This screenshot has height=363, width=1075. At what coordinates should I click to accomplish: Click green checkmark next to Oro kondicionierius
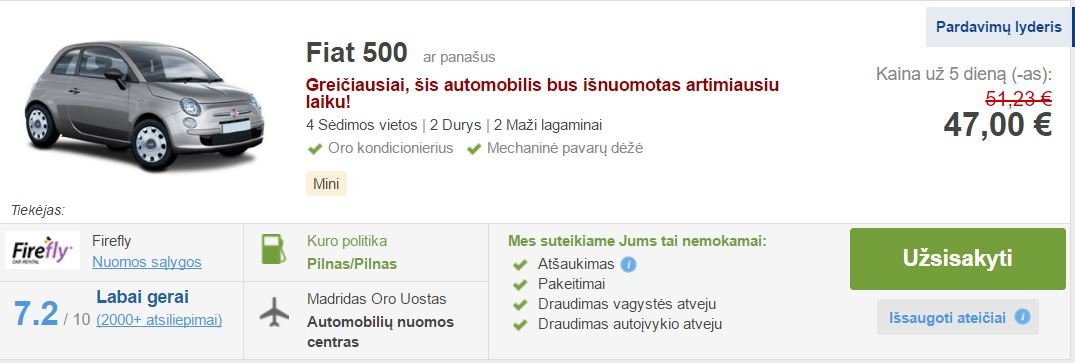pyautogui.click(x=315, y=148)
